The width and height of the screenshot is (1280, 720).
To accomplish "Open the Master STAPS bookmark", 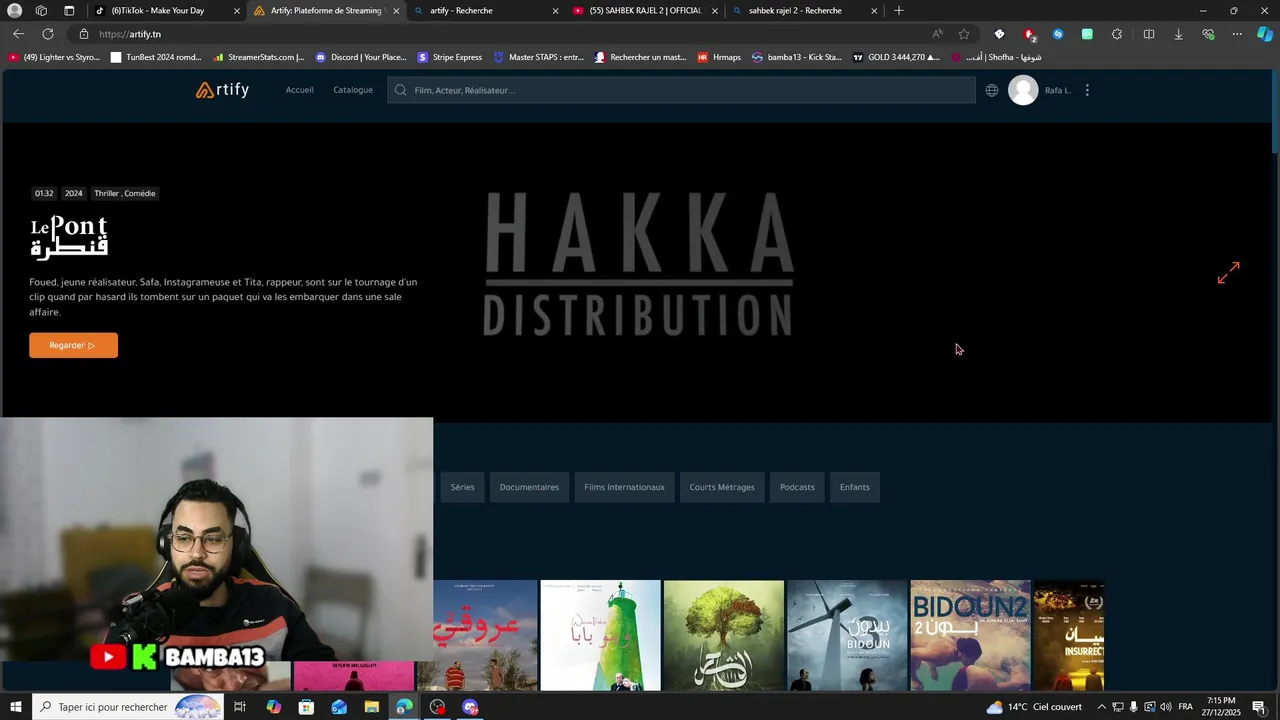I will pyautogui.click(x=539, y=57).
